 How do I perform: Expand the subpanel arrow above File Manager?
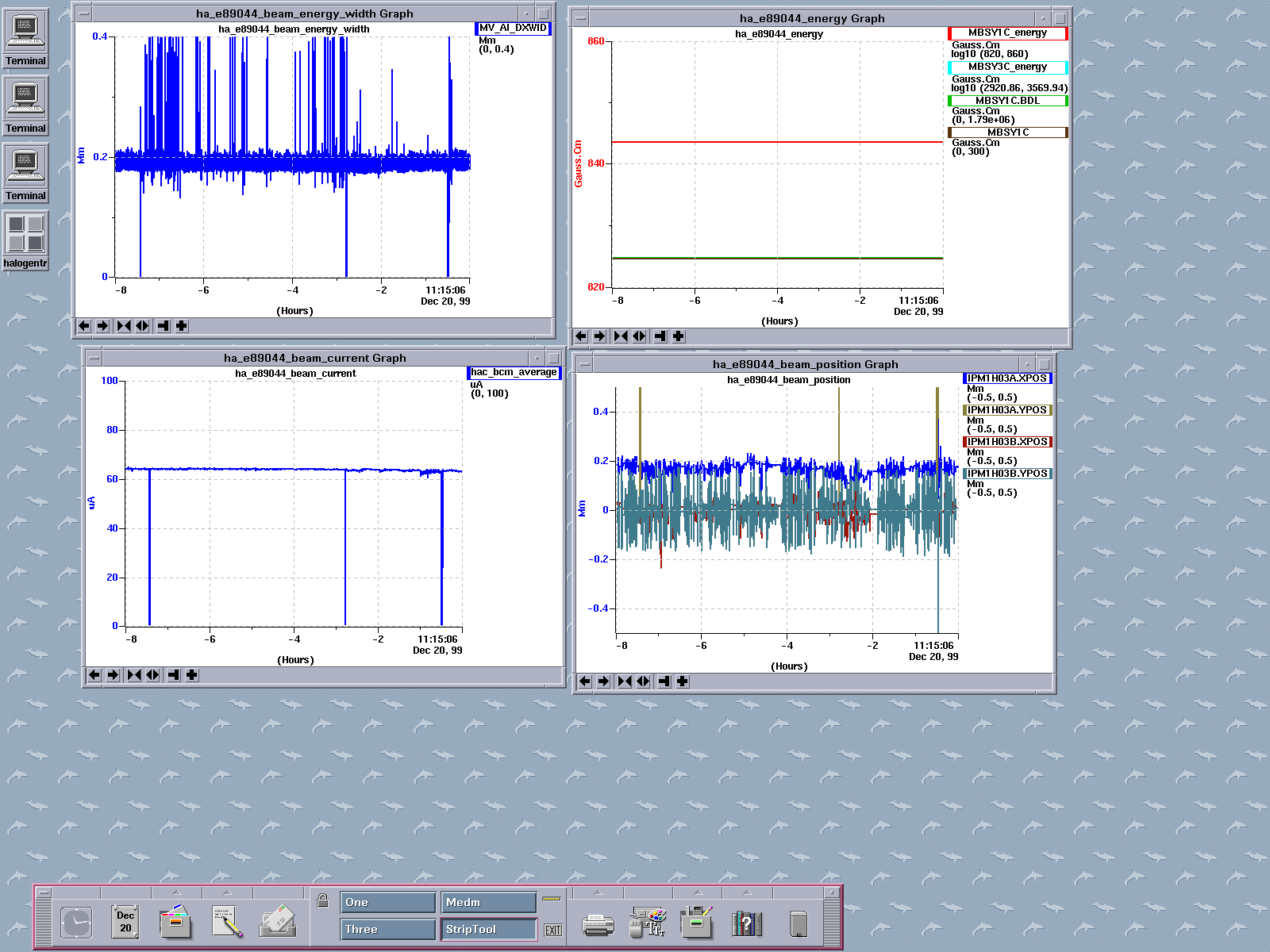click(176, 893)
